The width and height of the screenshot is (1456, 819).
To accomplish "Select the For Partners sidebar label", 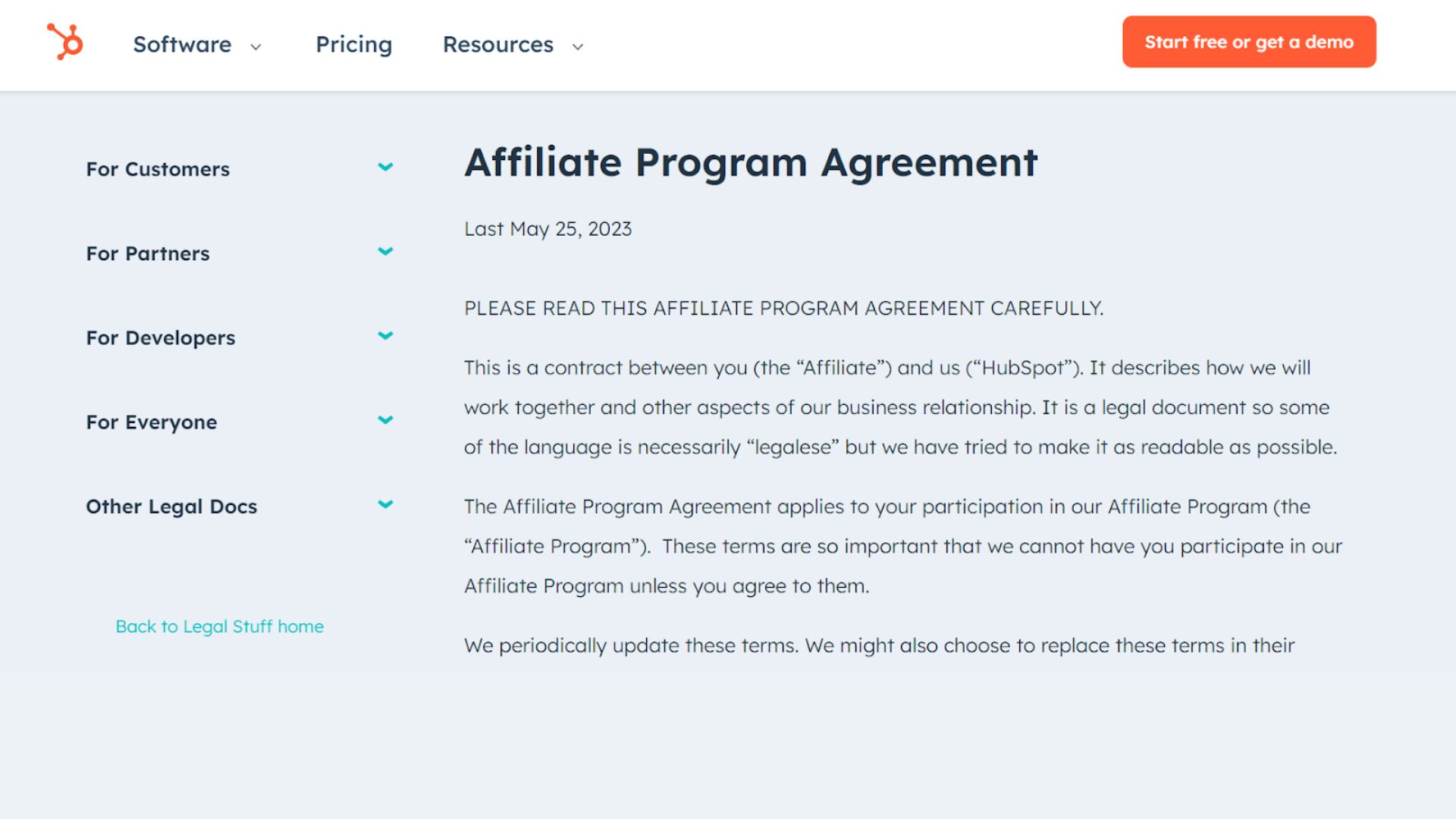I will (x=148, y=253).
